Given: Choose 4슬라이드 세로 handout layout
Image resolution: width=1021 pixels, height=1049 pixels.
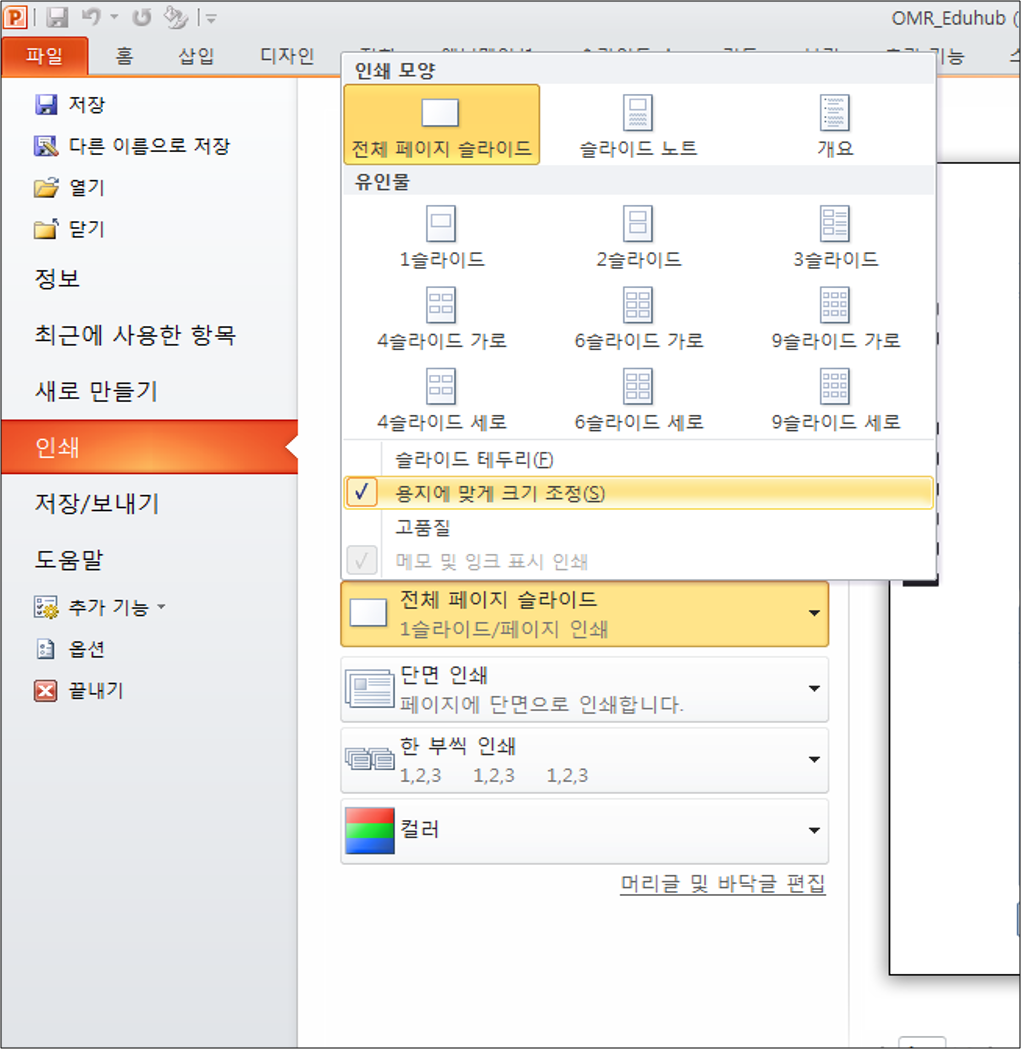Looking at the screenshot, I should (x=442, y=400).
